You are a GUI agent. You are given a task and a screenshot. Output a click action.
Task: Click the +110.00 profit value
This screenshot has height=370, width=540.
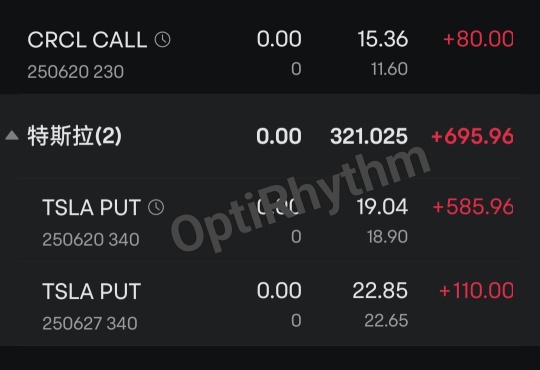477,291
